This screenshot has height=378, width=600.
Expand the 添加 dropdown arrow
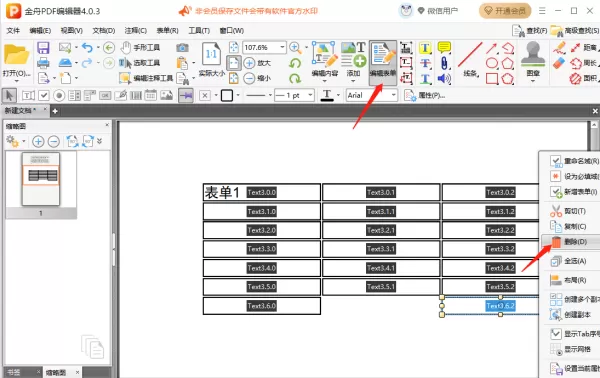pos(353,81)
